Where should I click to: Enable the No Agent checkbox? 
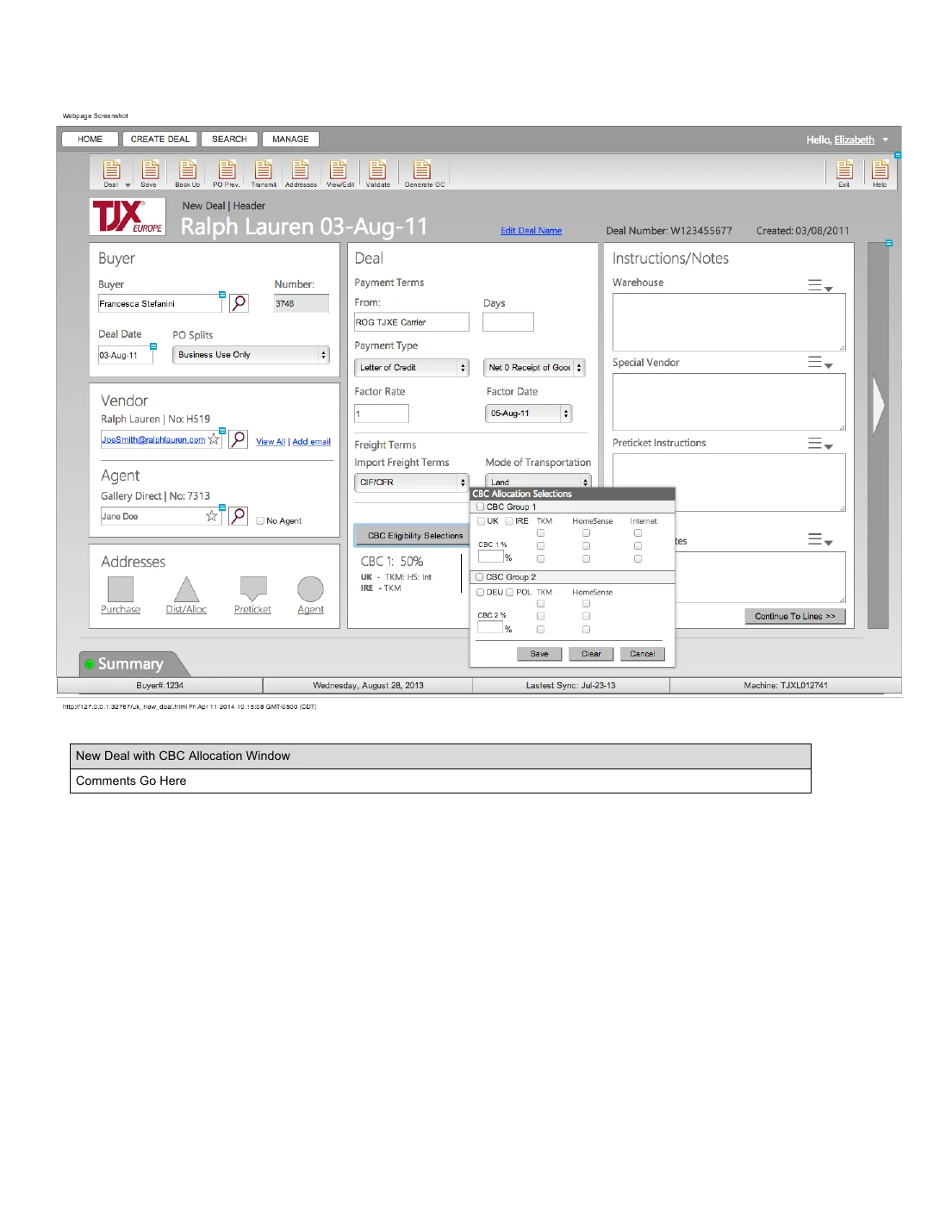(x=260, y=520)
